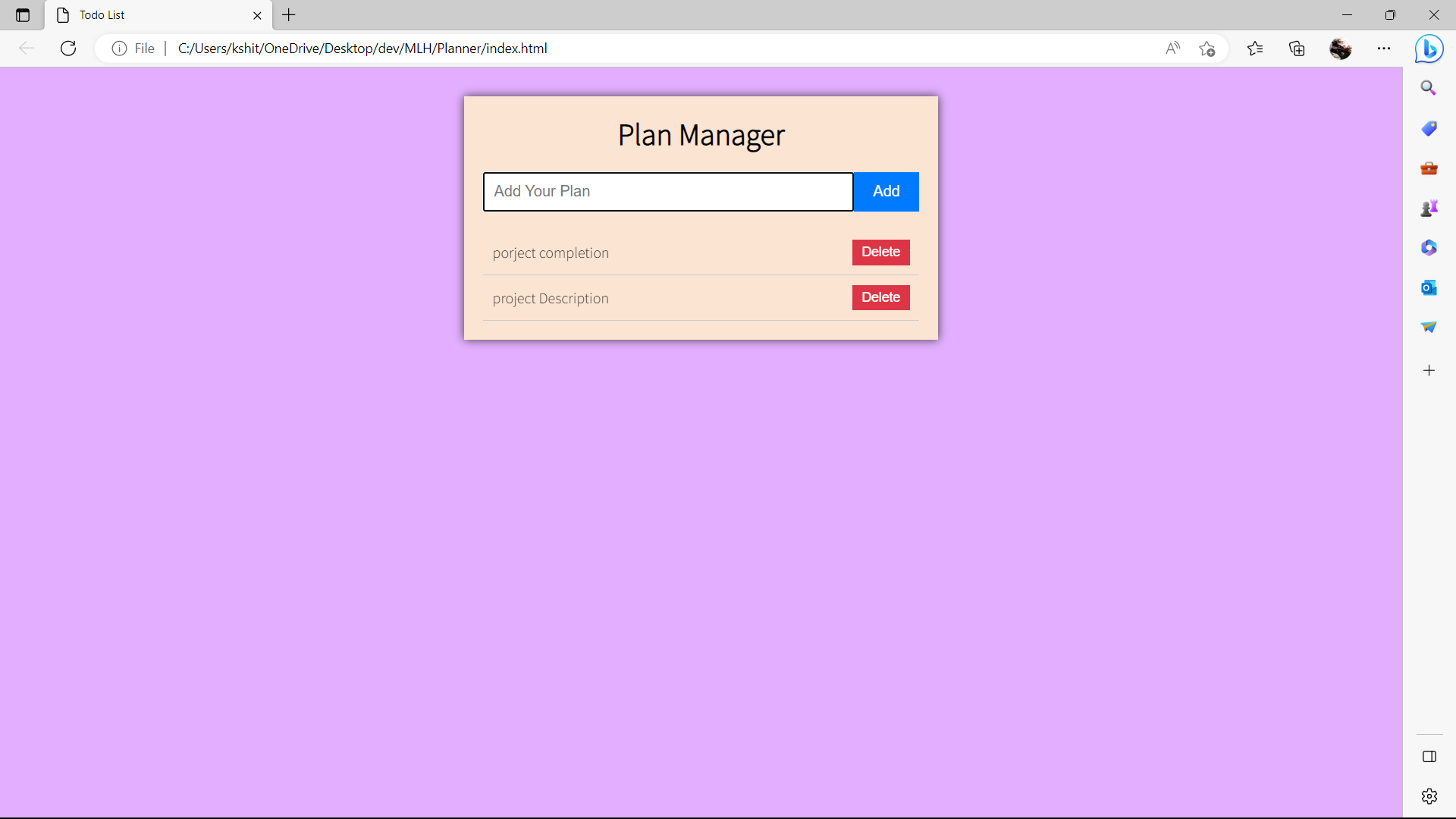
Task: Delete the porject completion item
Action: click(x=880, y=253)
